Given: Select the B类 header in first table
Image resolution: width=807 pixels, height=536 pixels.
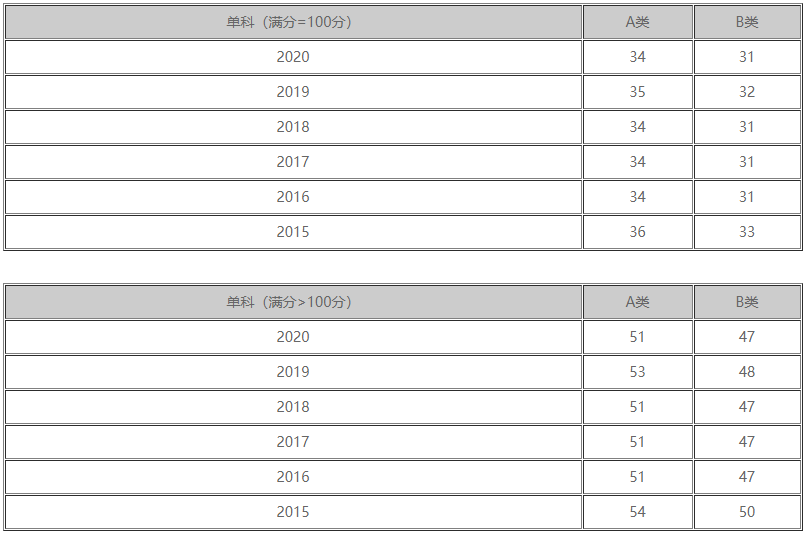Looking at the screenshot, I should tap(747, 22).
